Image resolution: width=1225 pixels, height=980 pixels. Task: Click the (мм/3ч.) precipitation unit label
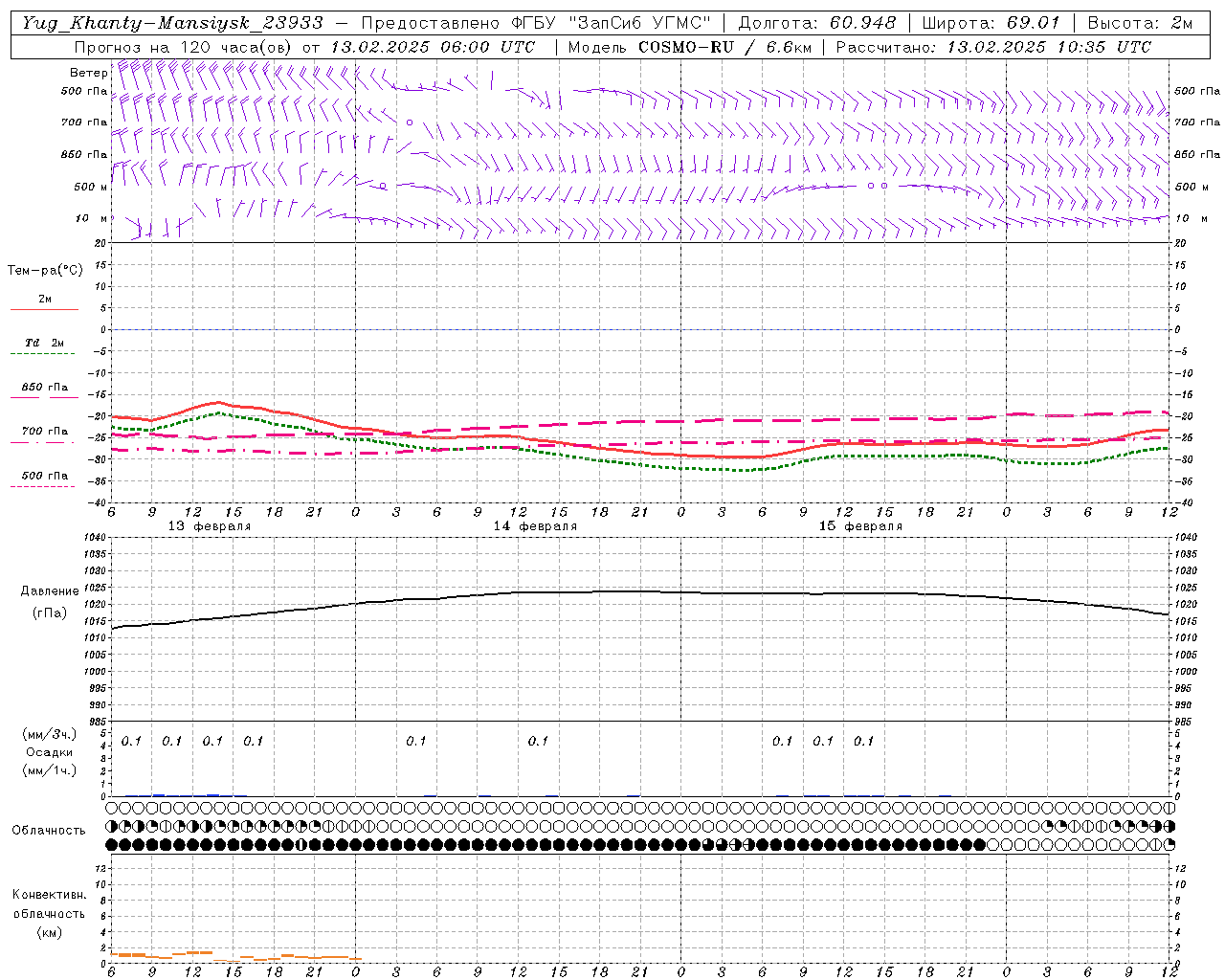tap(50, 735)
